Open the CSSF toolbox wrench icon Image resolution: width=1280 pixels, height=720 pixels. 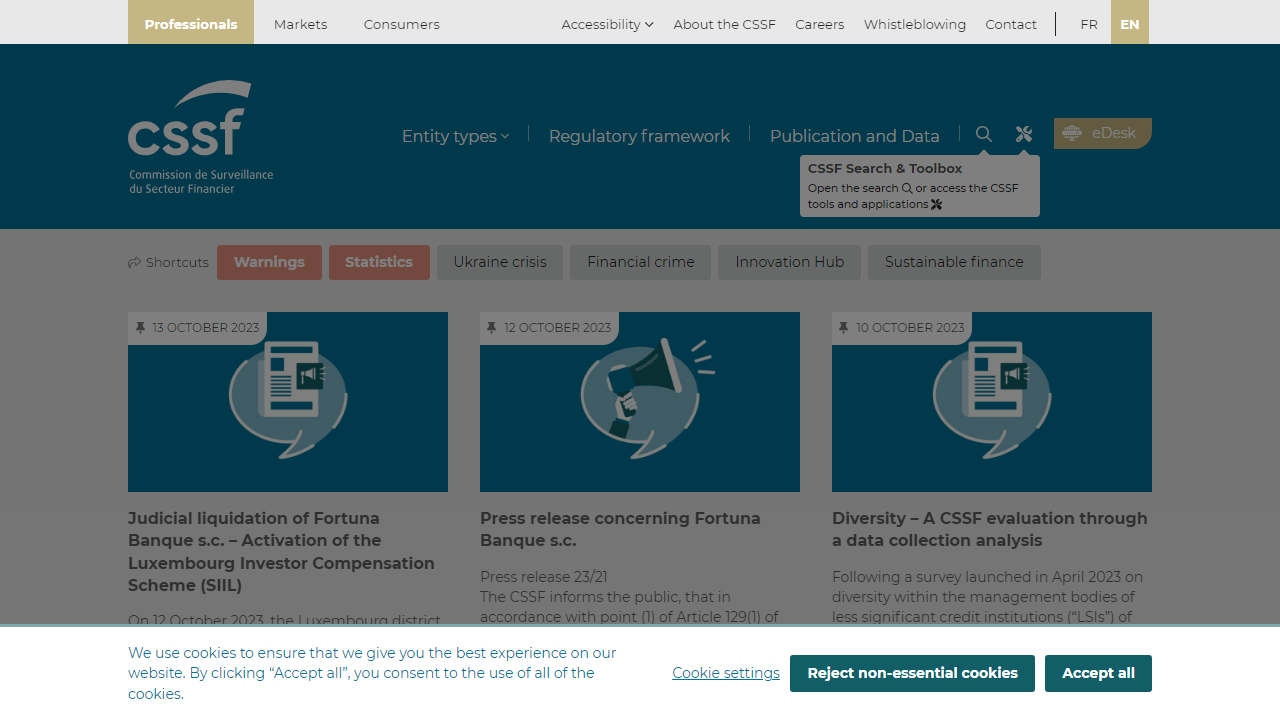[1023, 134]
